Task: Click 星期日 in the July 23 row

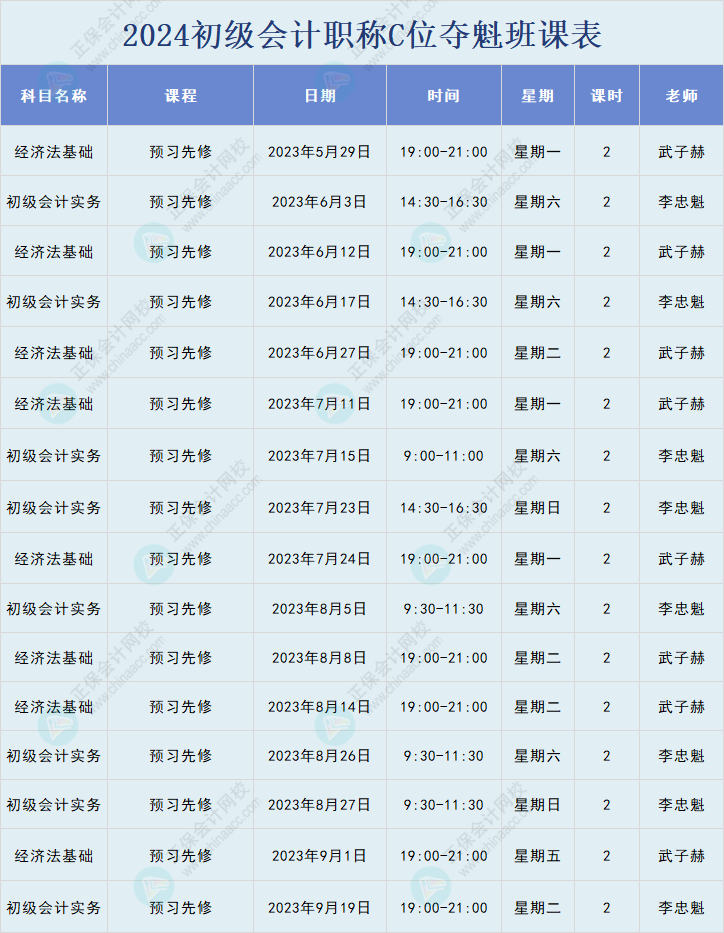Action: coord(537,508)
